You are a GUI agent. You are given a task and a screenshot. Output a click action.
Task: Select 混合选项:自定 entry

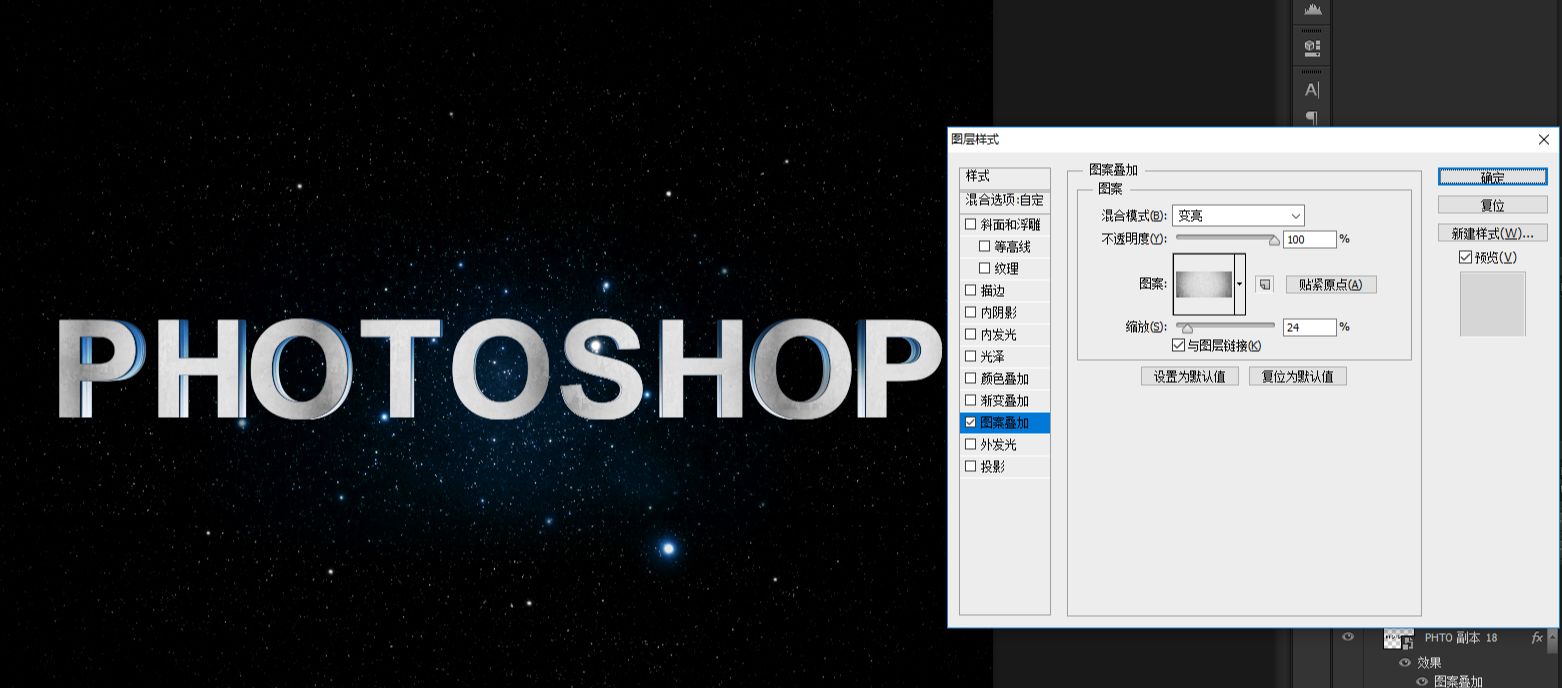click(1005, 200)
